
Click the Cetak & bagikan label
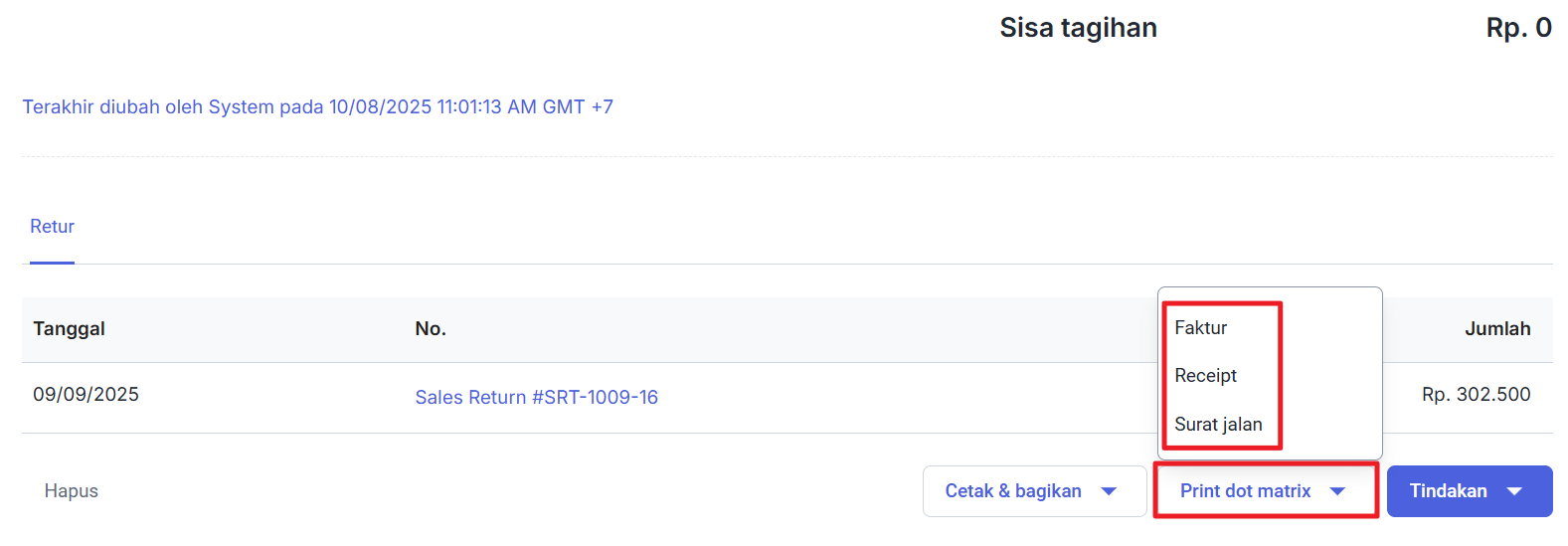pos(1012,491)
